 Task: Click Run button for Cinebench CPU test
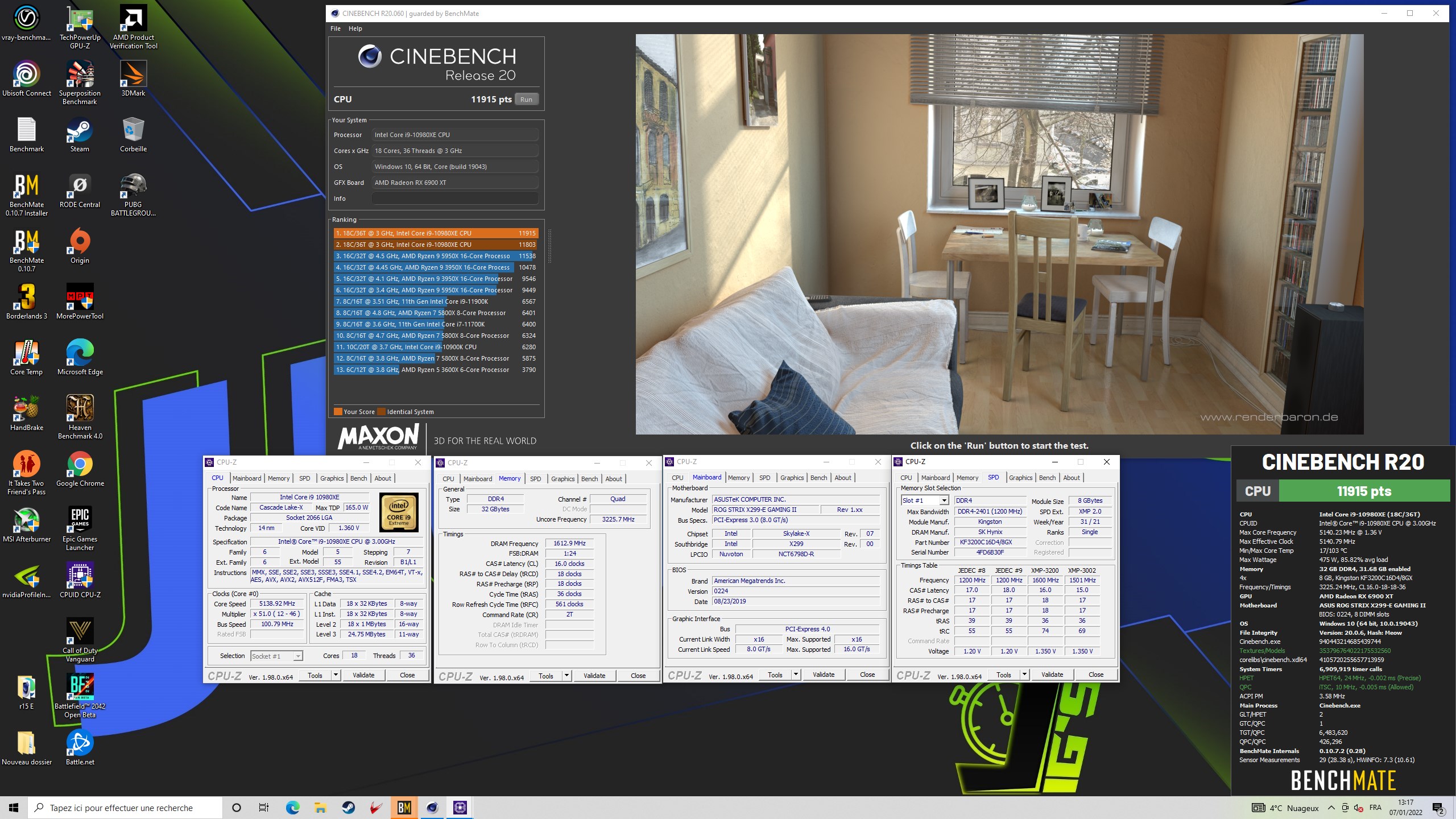[526, 100]
